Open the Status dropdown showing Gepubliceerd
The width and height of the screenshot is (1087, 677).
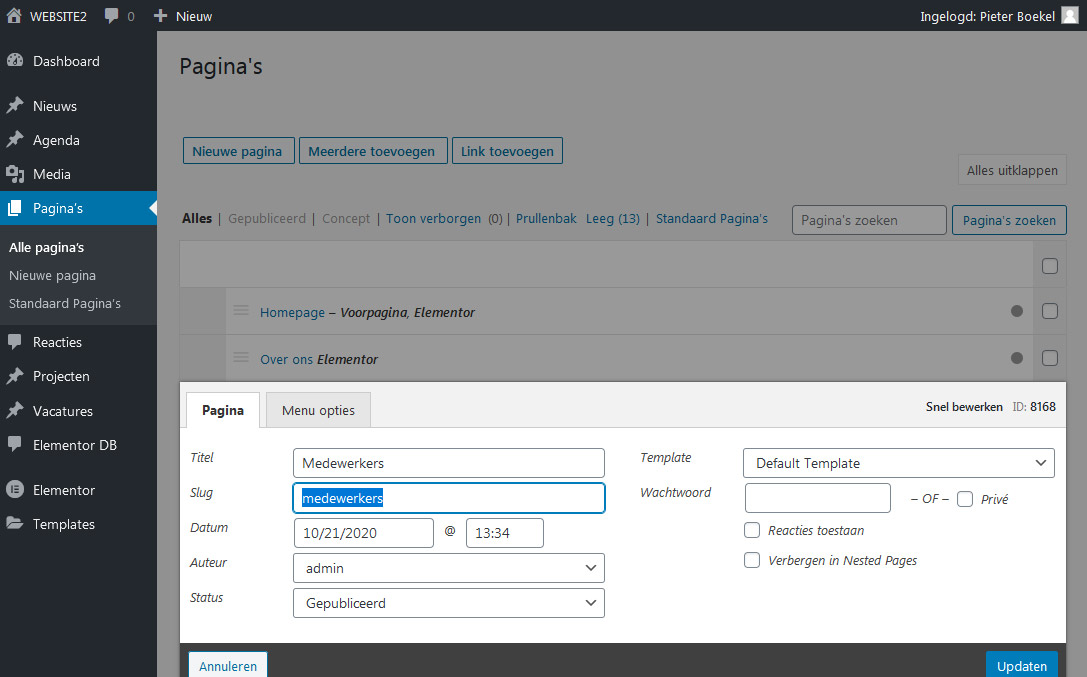point(448,603)
